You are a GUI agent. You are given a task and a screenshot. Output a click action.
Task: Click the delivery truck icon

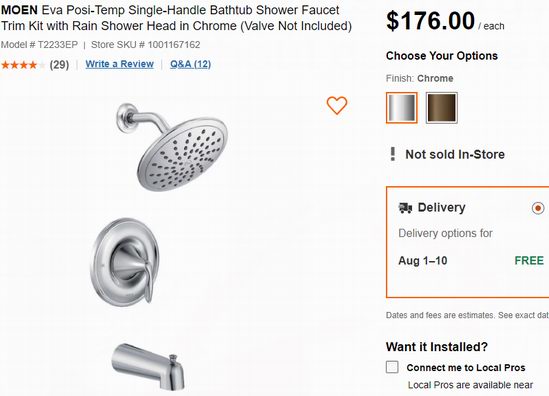click(x=405, y=208)
